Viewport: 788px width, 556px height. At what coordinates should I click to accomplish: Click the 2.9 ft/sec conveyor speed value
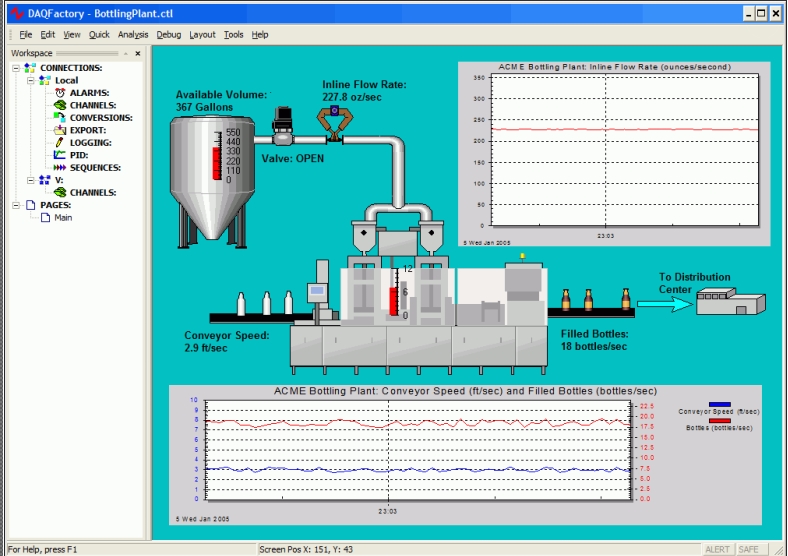(x=206, y=348)
